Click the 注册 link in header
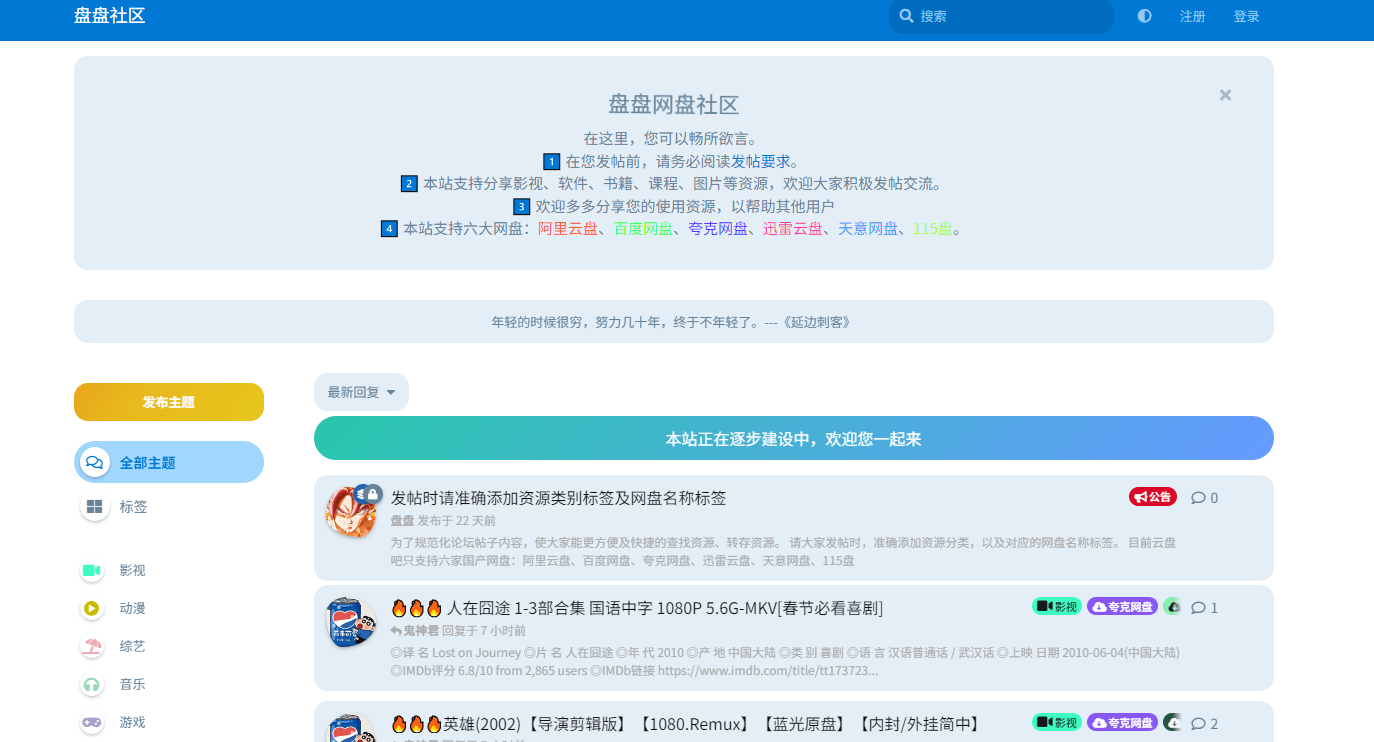This screenshot has width=1374, height=742. tap(1192, 16)
